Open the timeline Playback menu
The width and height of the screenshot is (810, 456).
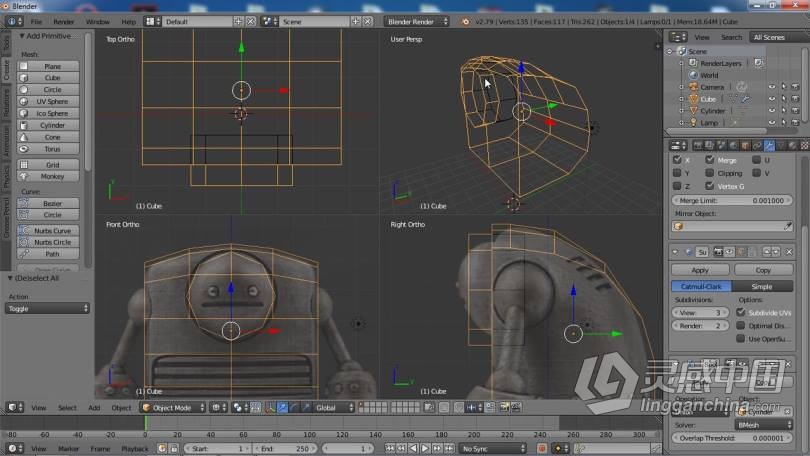[135, 448]
